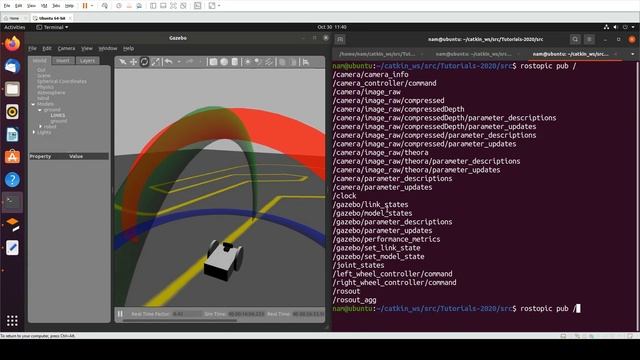Expand the Lights tree node
The height and width of the screenshot is (360, 640).
coord(33,132)
